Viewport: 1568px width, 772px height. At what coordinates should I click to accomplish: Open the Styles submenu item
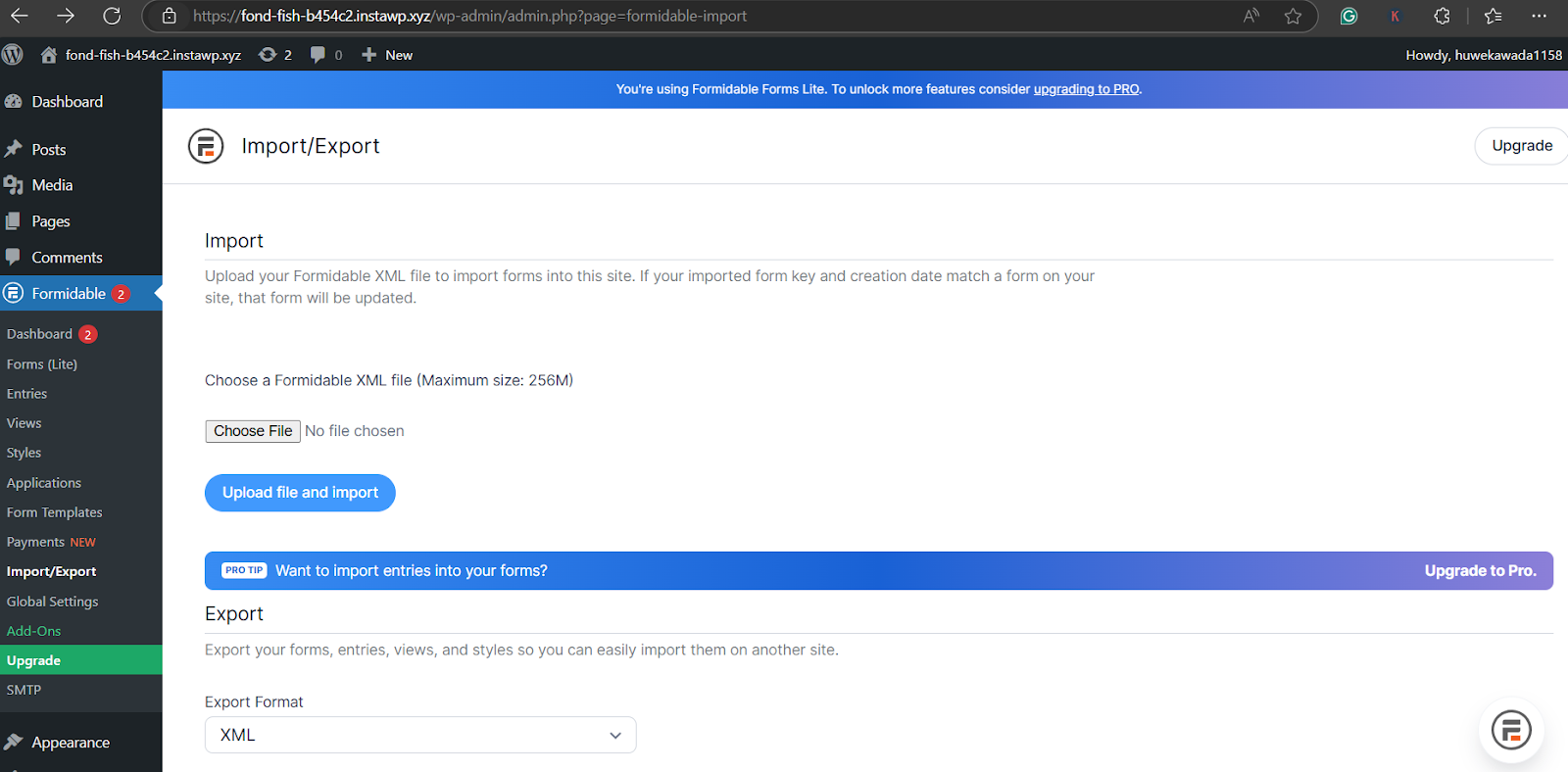point(24,453)
